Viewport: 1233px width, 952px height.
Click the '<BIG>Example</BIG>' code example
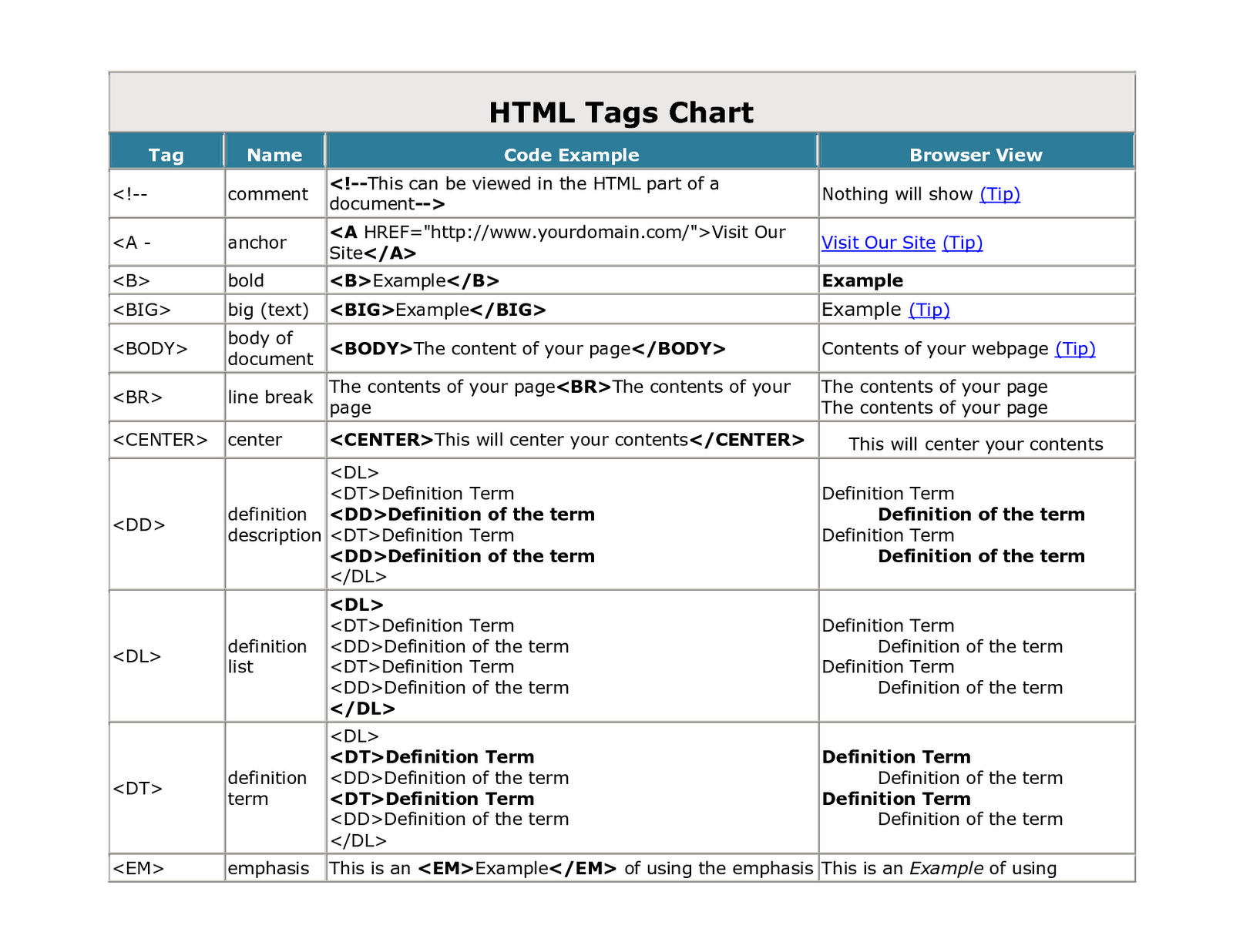tap(438, 310)
